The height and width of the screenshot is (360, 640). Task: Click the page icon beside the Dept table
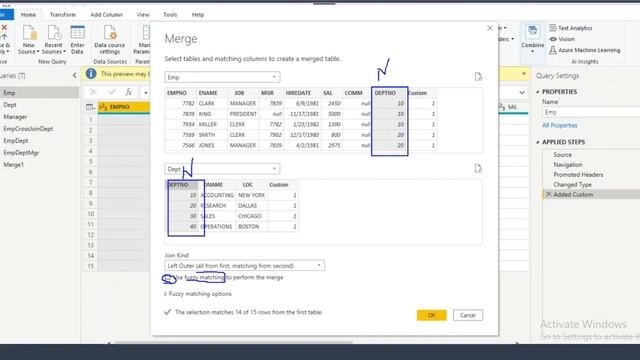coord(478,169)
